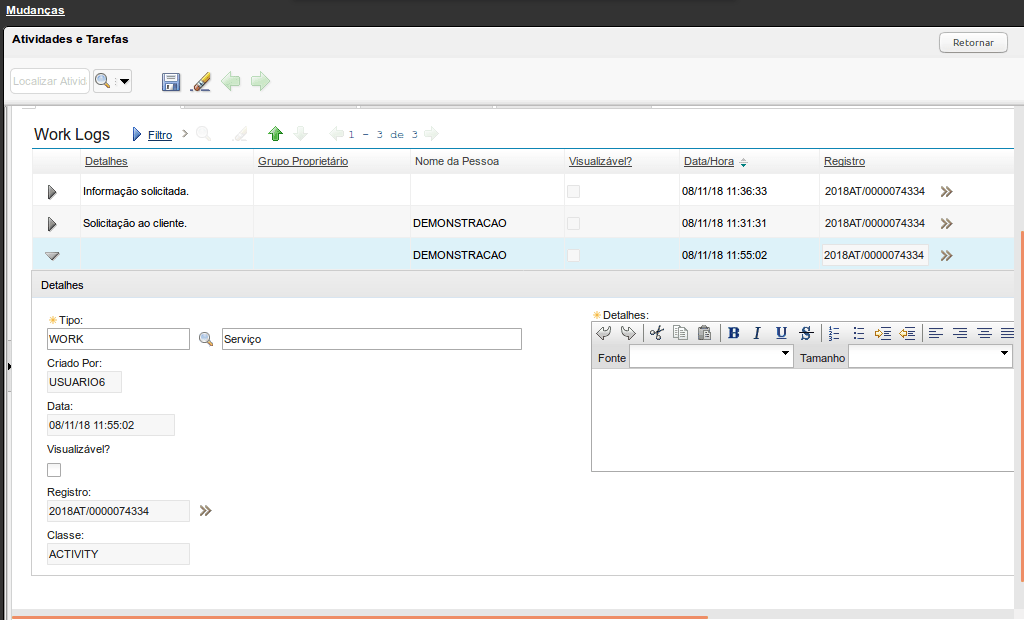Click the orange vertical scrollbar on the right
This screenshot has width=1024, height=620.
(x=1021, y=406)
